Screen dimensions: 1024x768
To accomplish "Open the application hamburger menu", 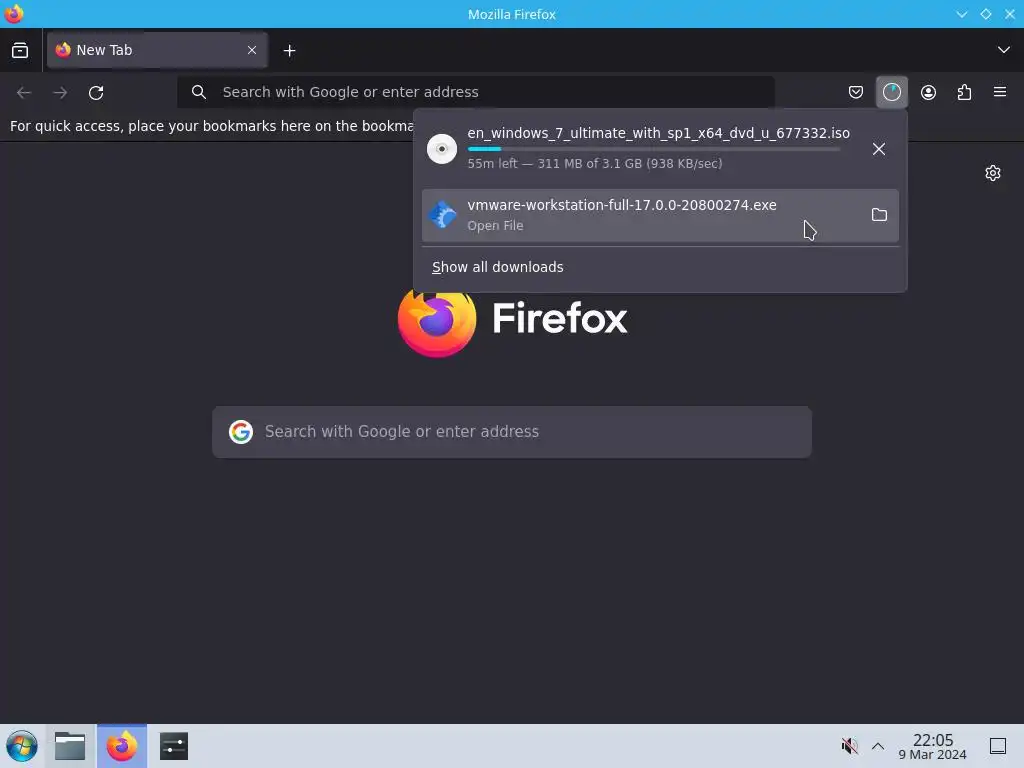I will 1000,92.
